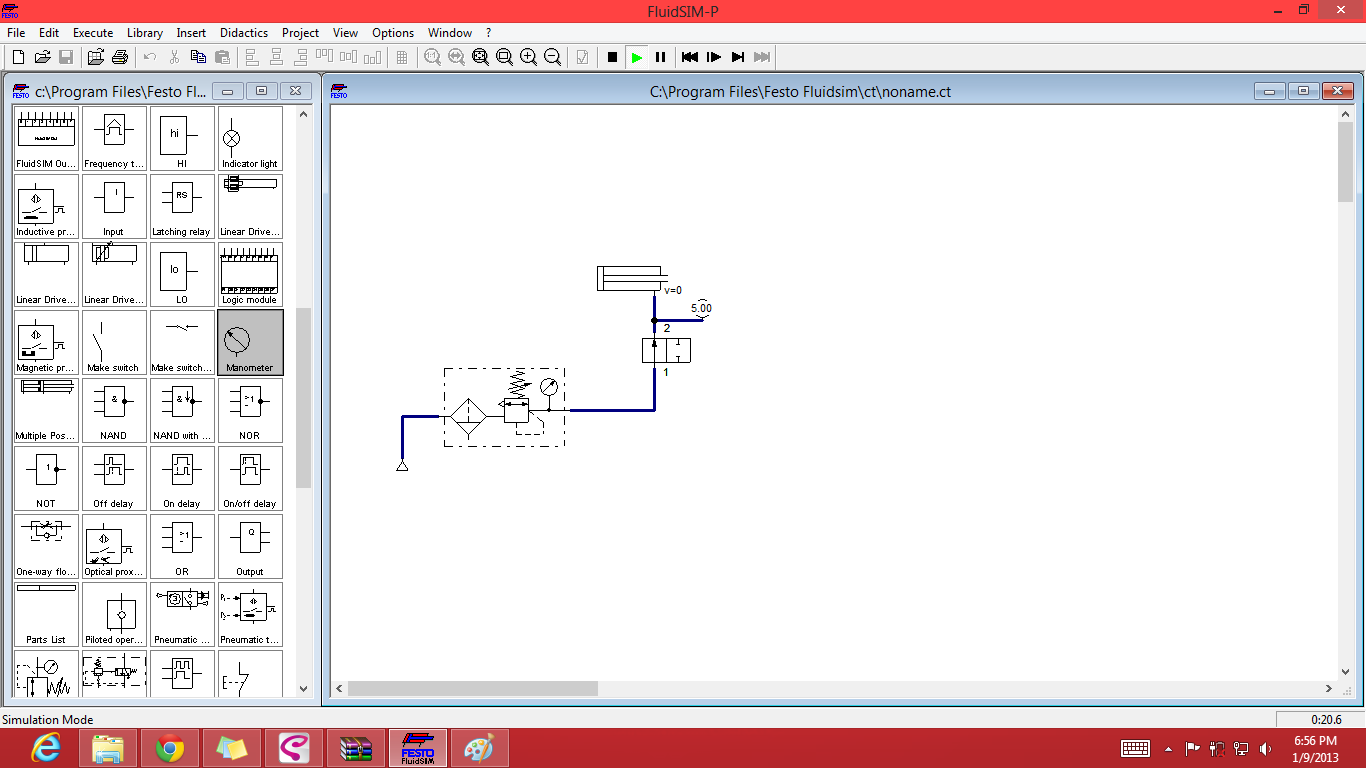Click the simulate-to-state-change button
The height and width of the screenshot is (768, 1366).
738,57
